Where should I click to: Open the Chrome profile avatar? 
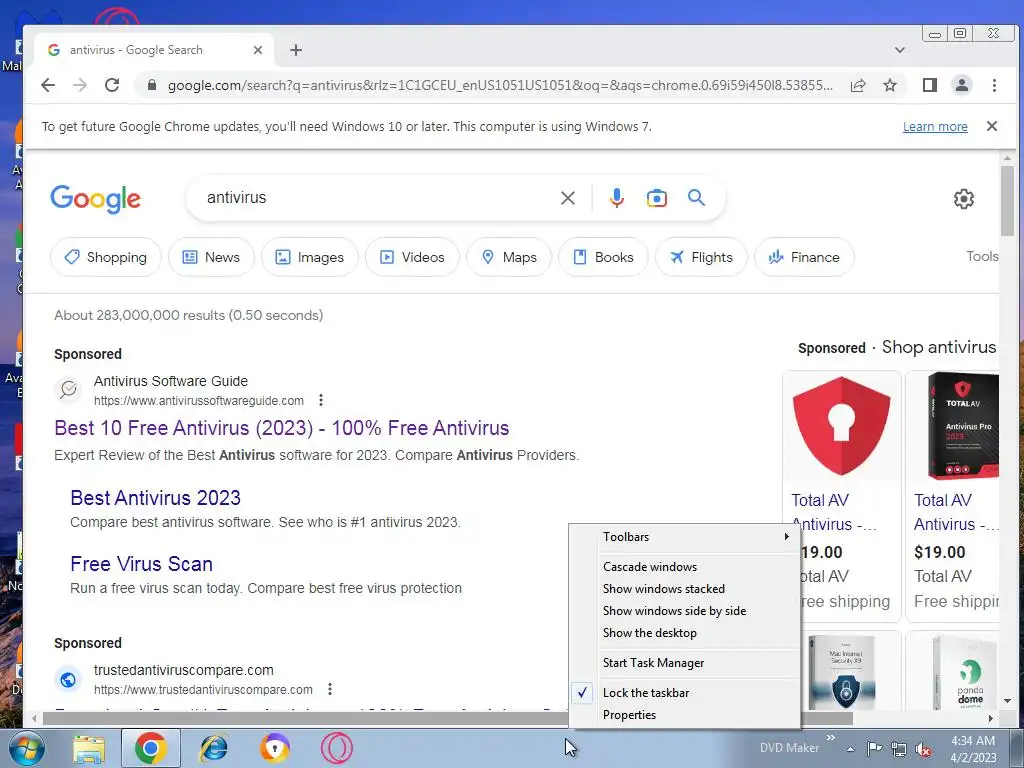coord(961,85)
